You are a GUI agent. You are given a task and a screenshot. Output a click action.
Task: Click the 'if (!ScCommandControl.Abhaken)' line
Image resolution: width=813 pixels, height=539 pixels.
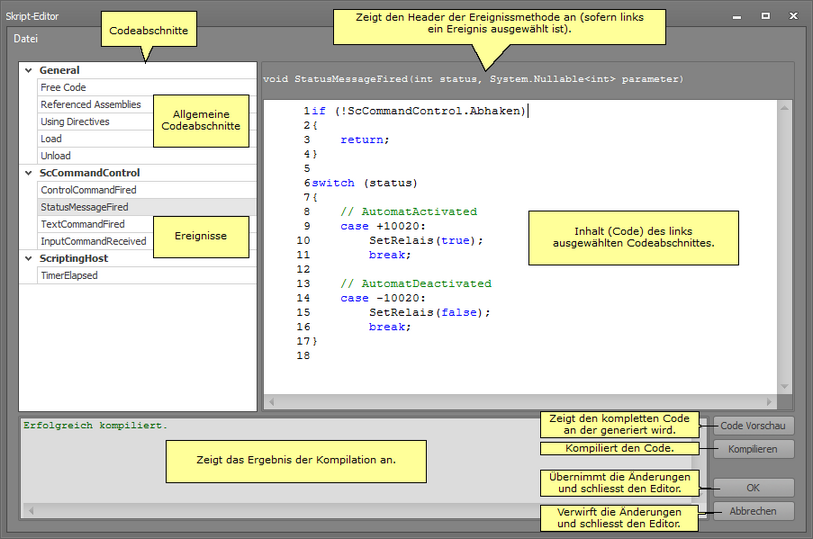pyautogui.click(x=418, y=111)
